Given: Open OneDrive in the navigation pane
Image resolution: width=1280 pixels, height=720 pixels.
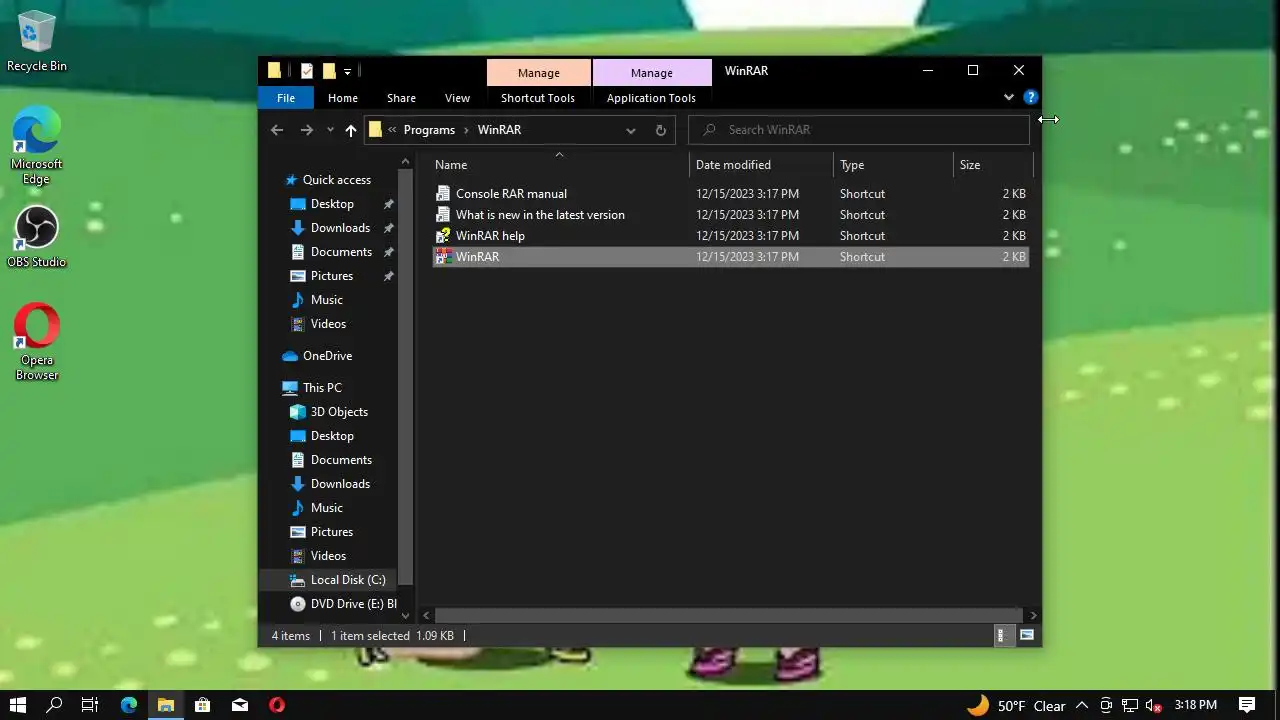Looking at the screenshot, I should (327, 356).
